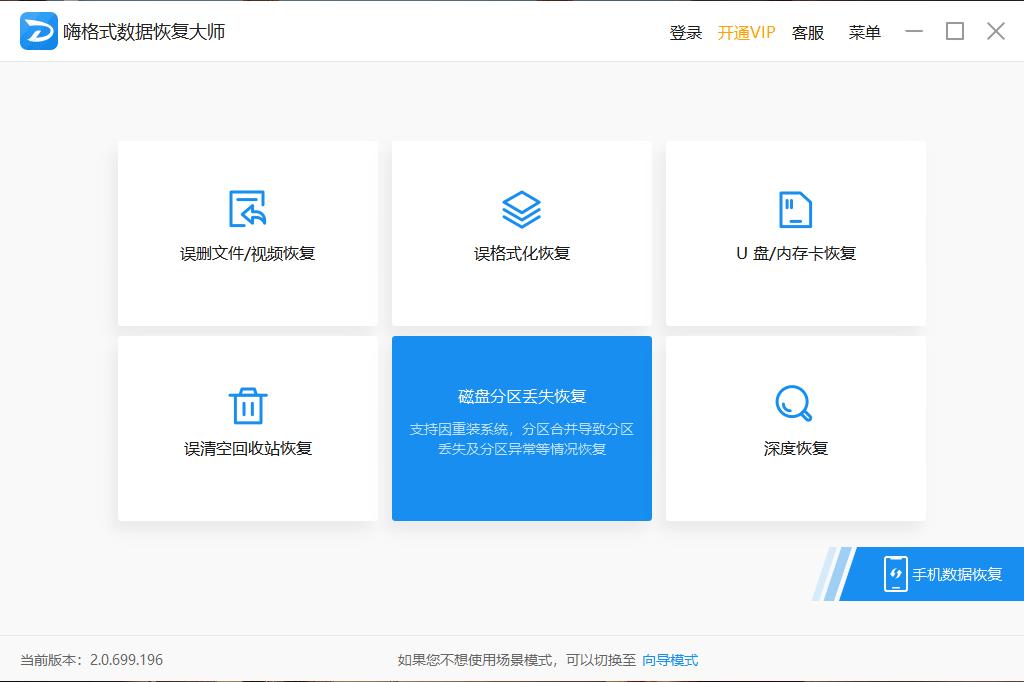Click the app logo in the title bar

(37, 31)
